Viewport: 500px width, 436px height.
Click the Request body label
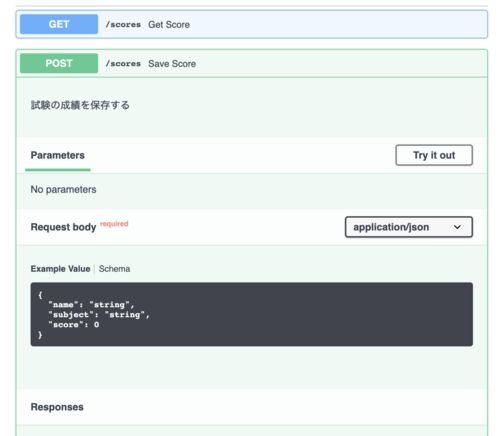coord(63,227)
